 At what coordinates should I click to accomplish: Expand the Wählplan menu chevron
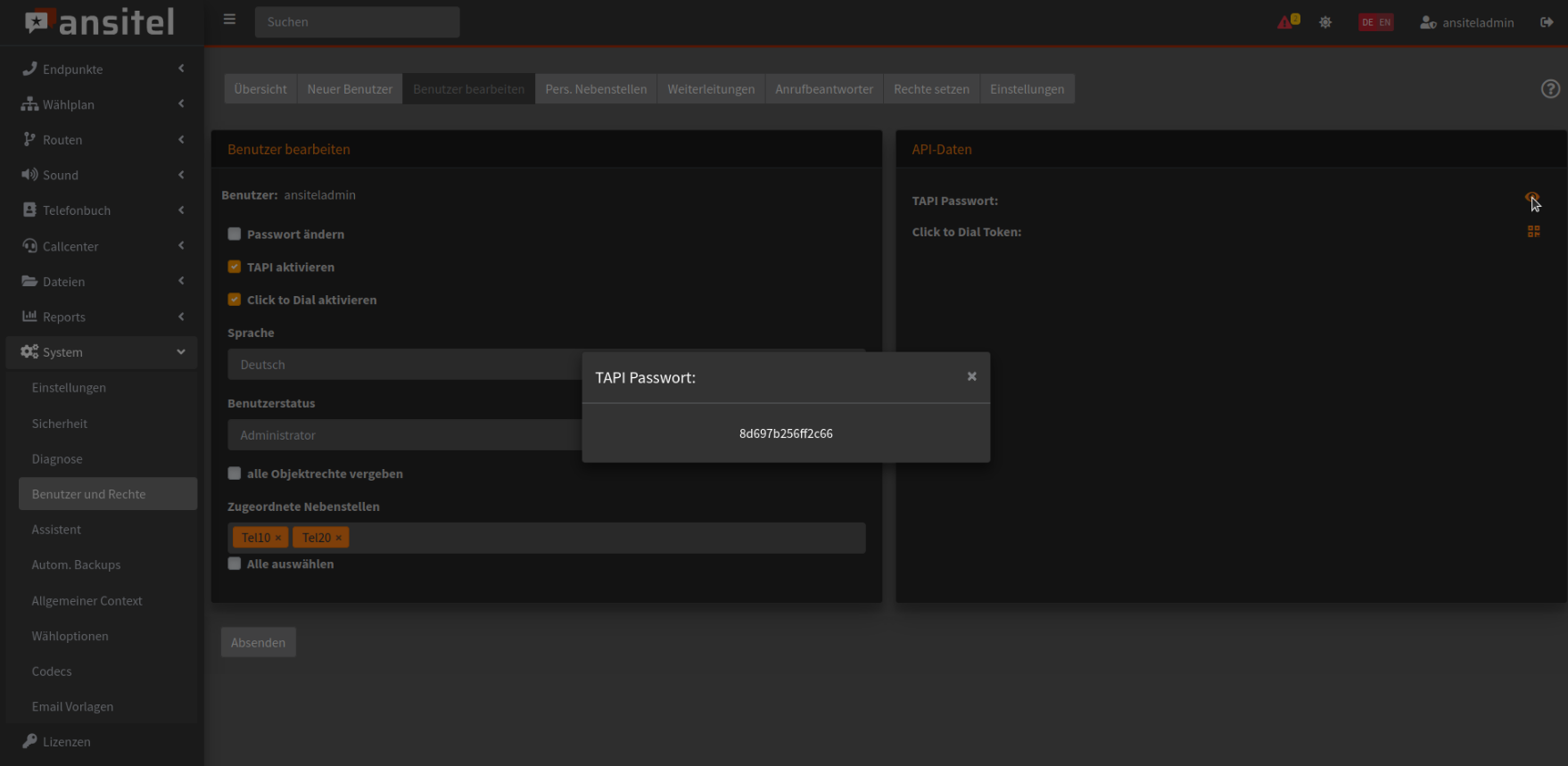[x=181, y=103]
